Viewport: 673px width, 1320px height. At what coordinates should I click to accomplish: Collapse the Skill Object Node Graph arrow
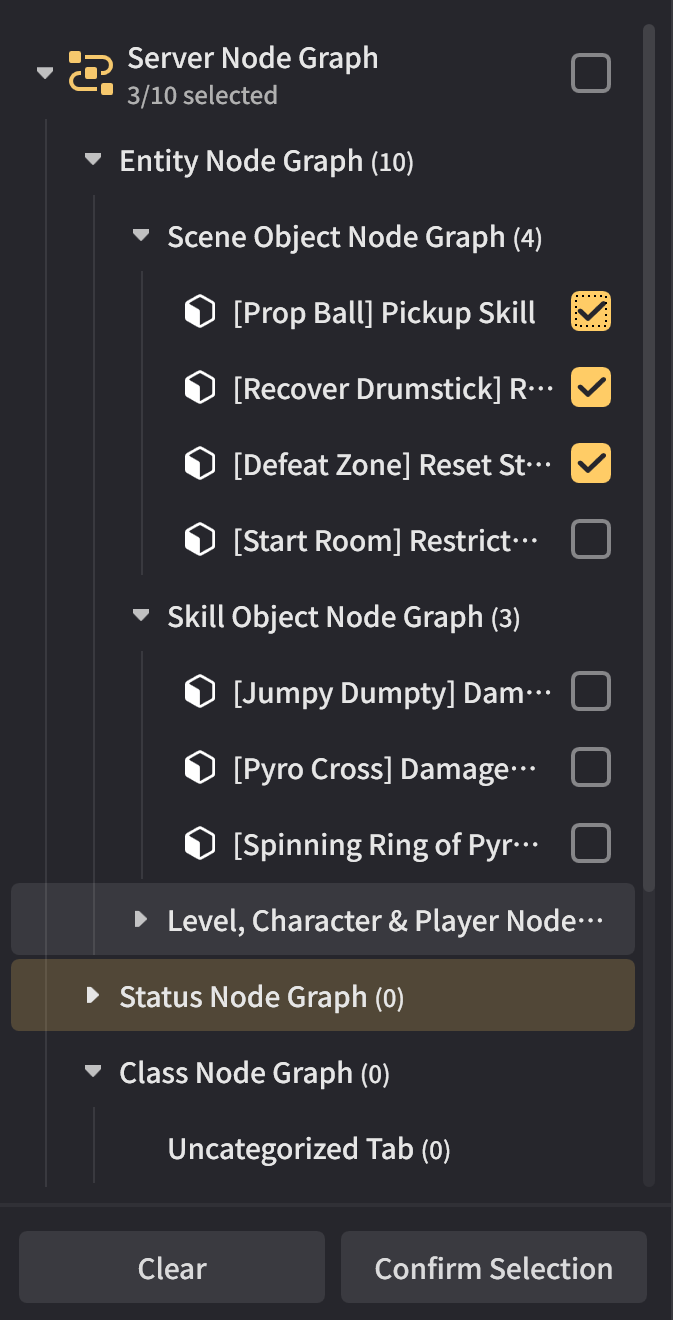[141, 617]
